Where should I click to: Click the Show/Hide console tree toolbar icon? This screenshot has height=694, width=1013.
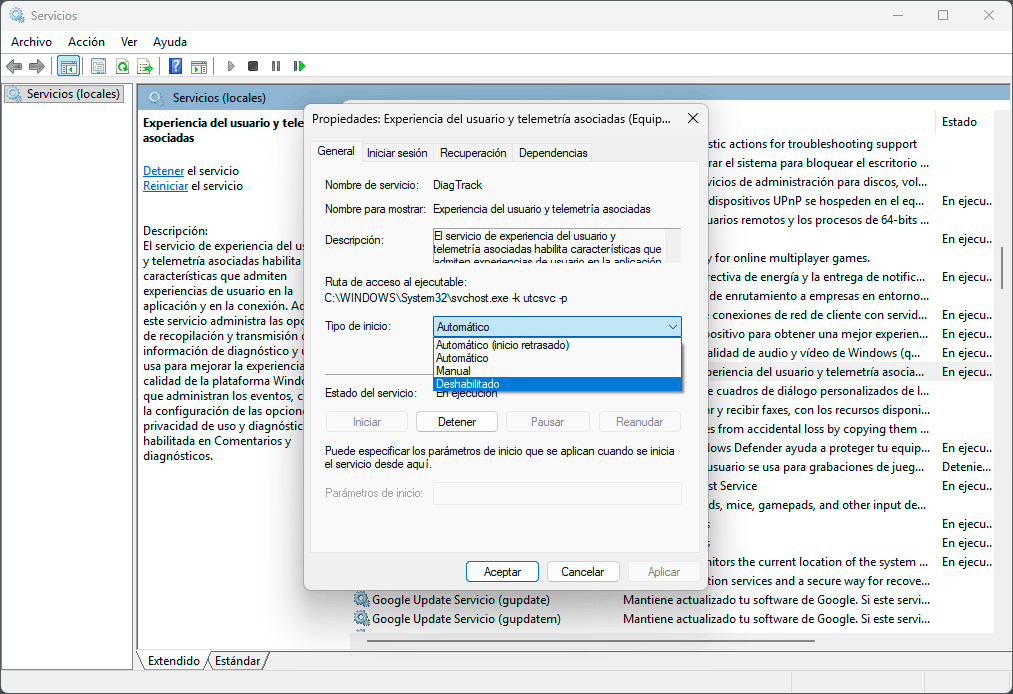click(x=68, y=66)
